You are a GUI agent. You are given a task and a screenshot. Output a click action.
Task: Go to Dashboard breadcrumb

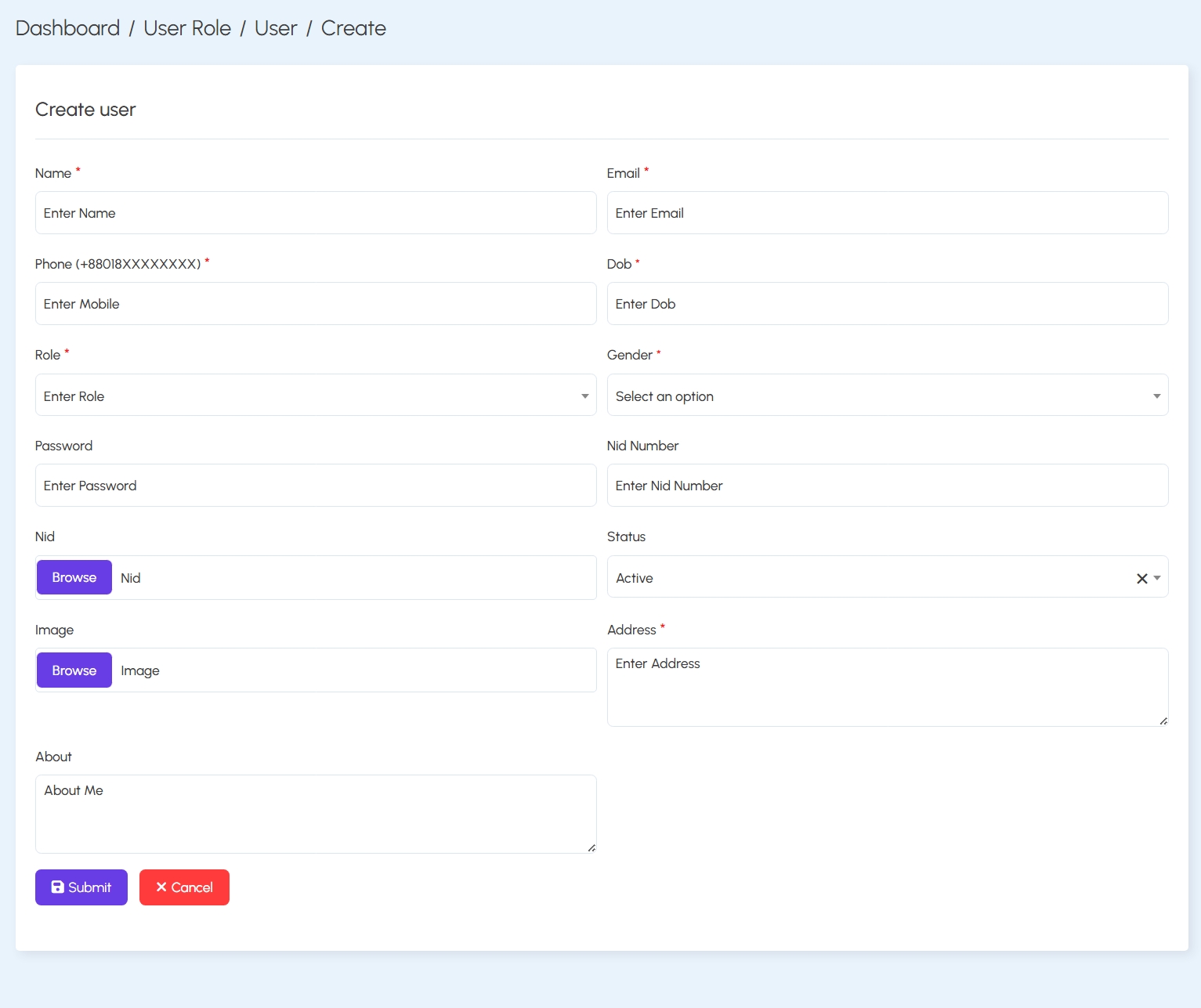pos(67,28)
